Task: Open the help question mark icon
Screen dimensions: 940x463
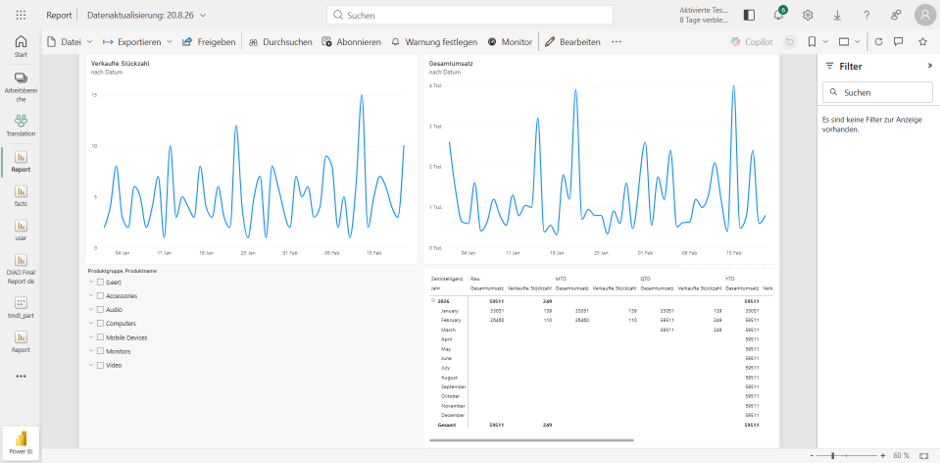Action: 867,16
